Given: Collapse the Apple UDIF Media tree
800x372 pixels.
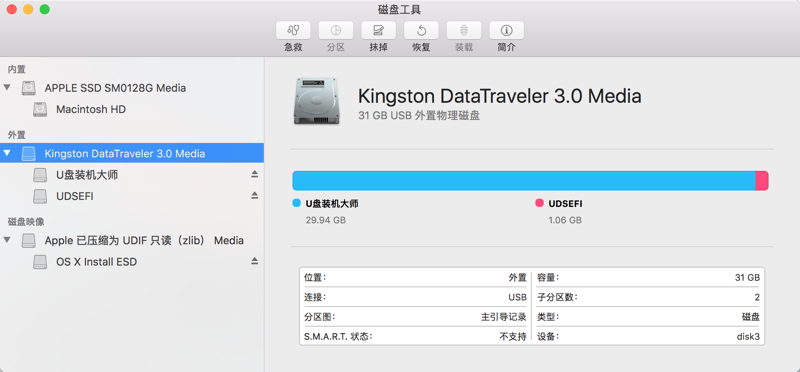Looking at the screenshot, I should coord(7,240).
